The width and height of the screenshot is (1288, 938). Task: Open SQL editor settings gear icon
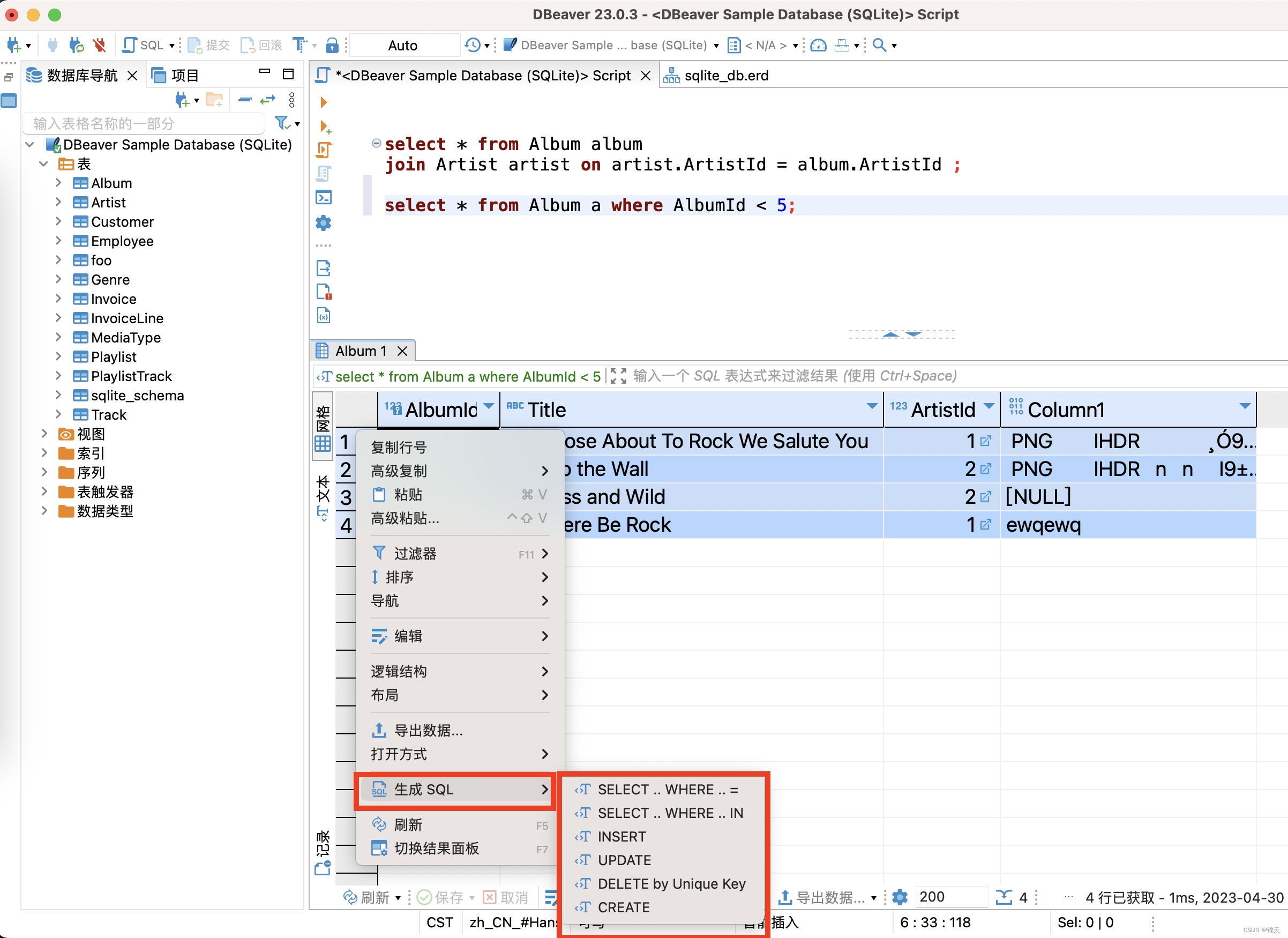click(323, 223)
